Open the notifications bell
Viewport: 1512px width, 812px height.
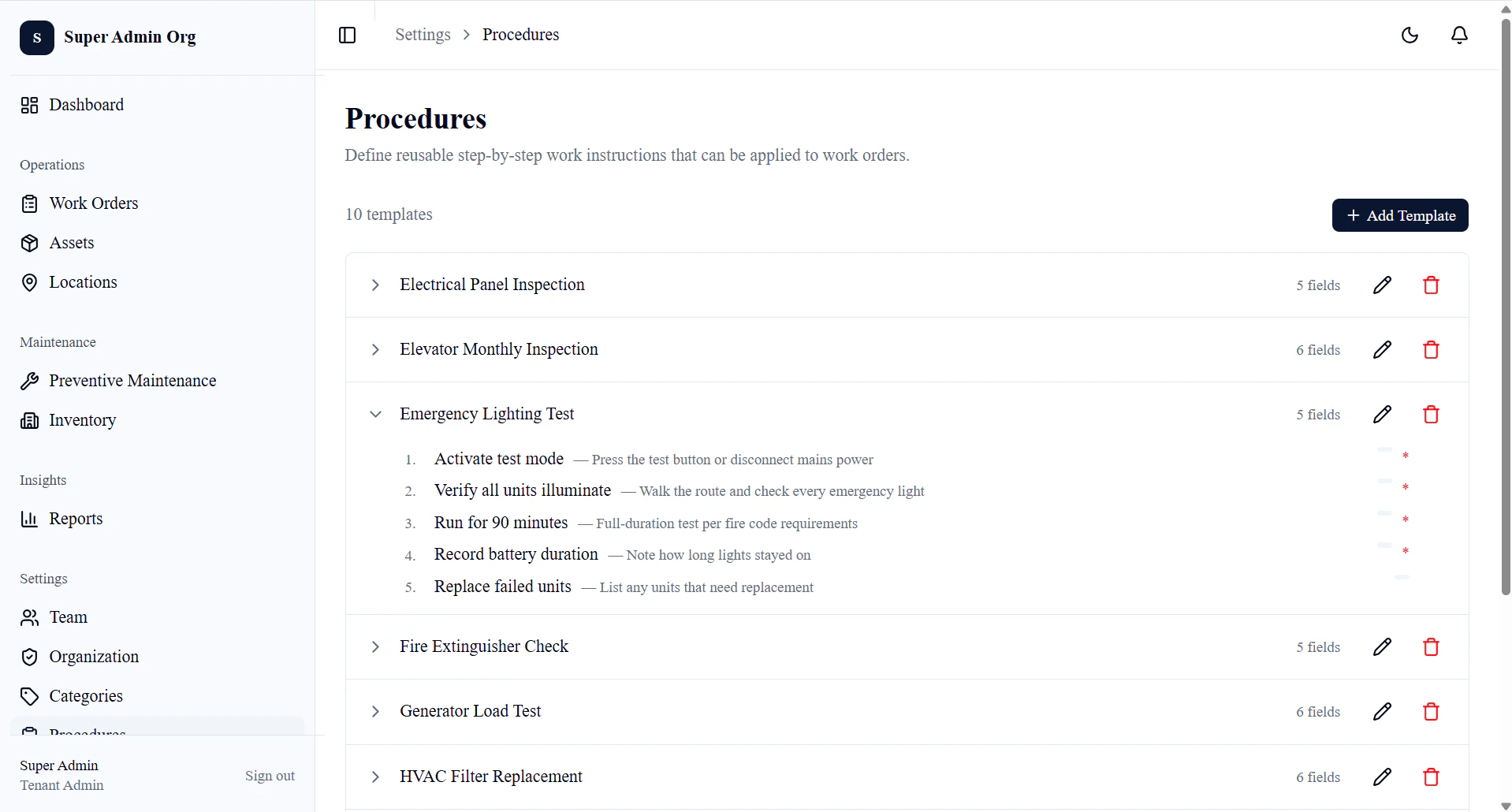1459,35
